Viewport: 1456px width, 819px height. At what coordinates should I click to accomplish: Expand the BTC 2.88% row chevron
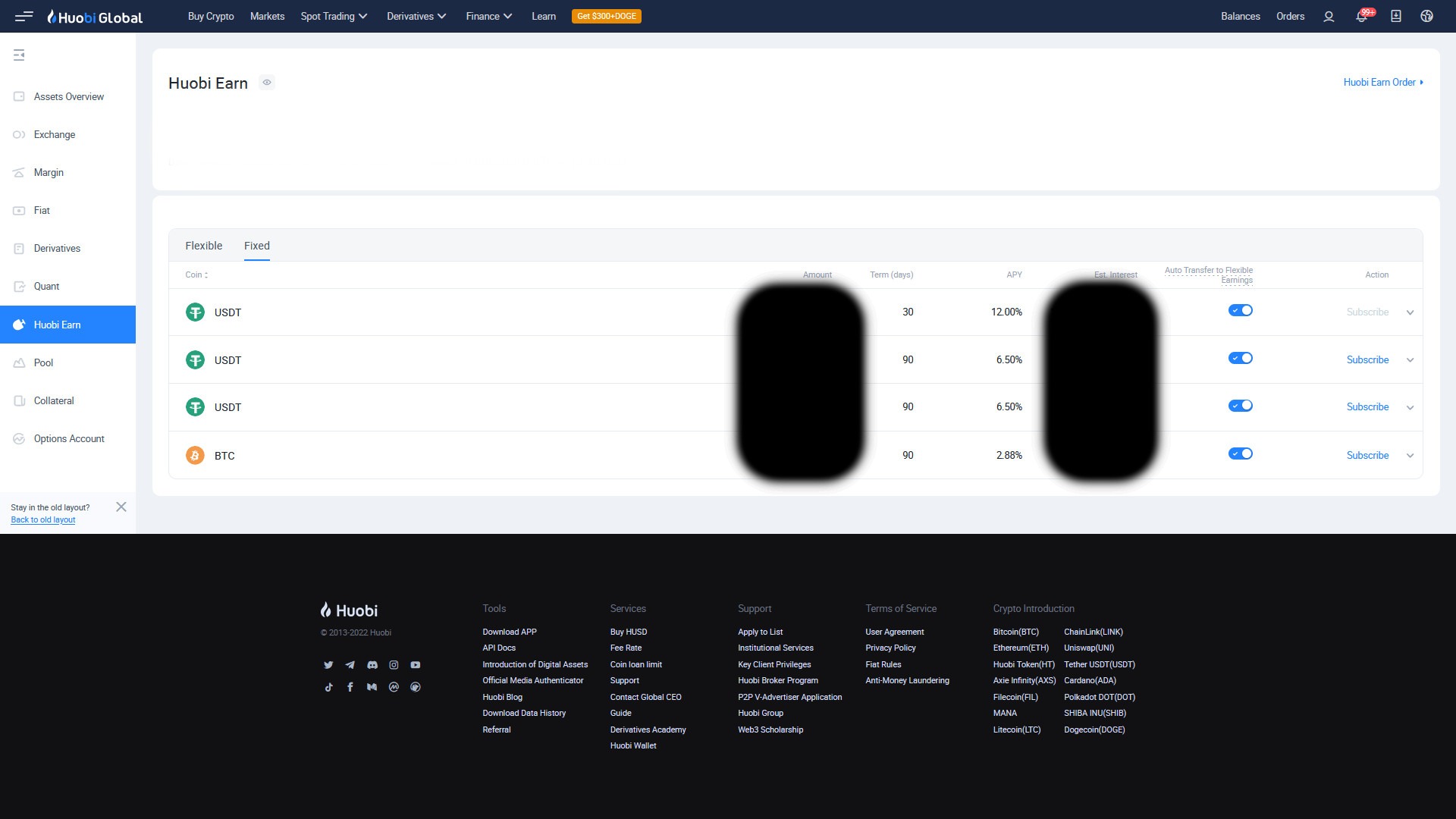(1410, 456)
